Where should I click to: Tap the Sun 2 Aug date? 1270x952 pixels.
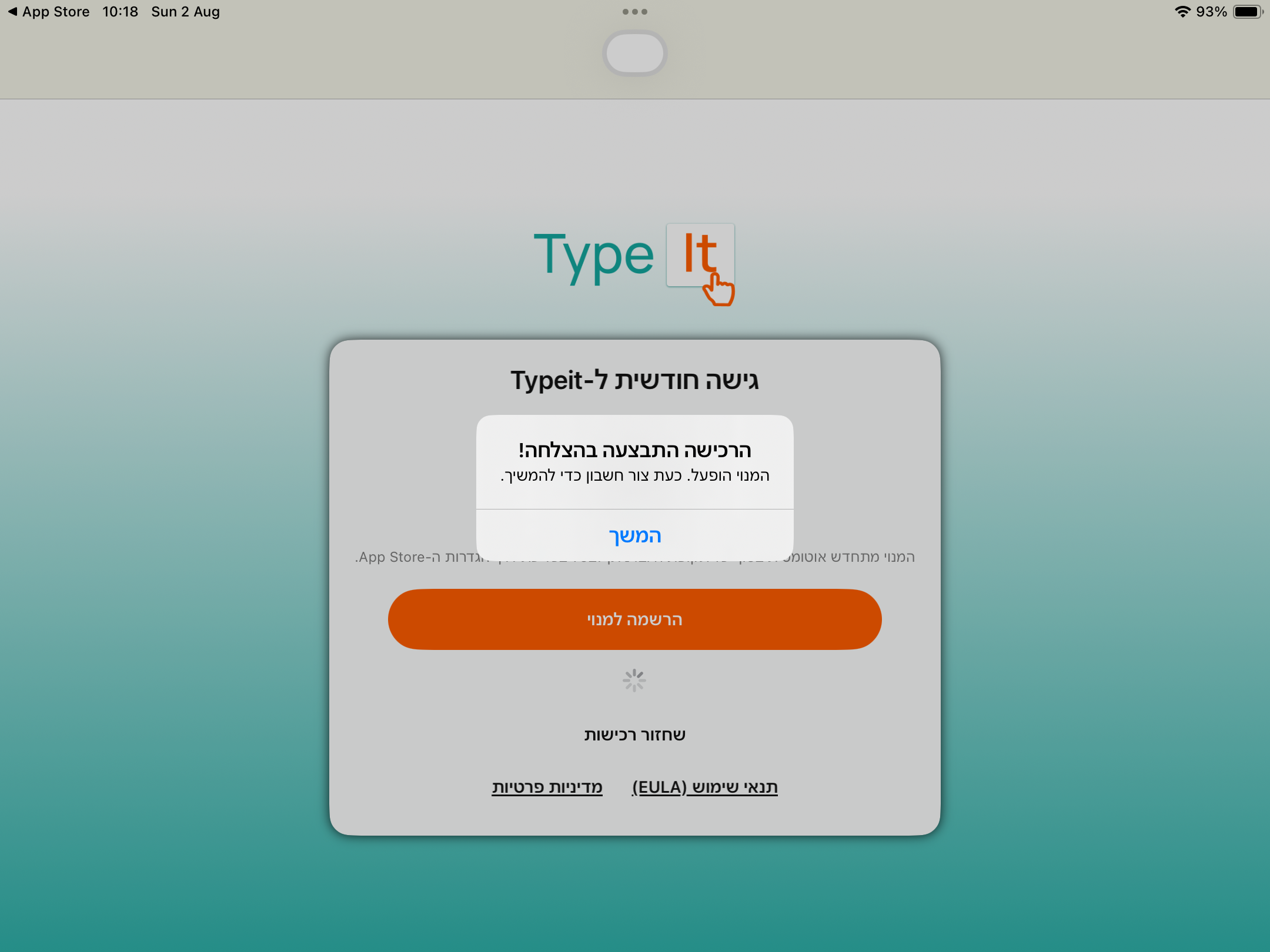tap(186, 12)
